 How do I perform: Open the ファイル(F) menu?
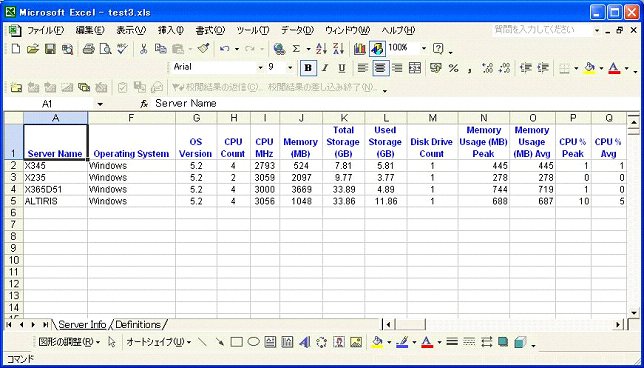point(45,30)
